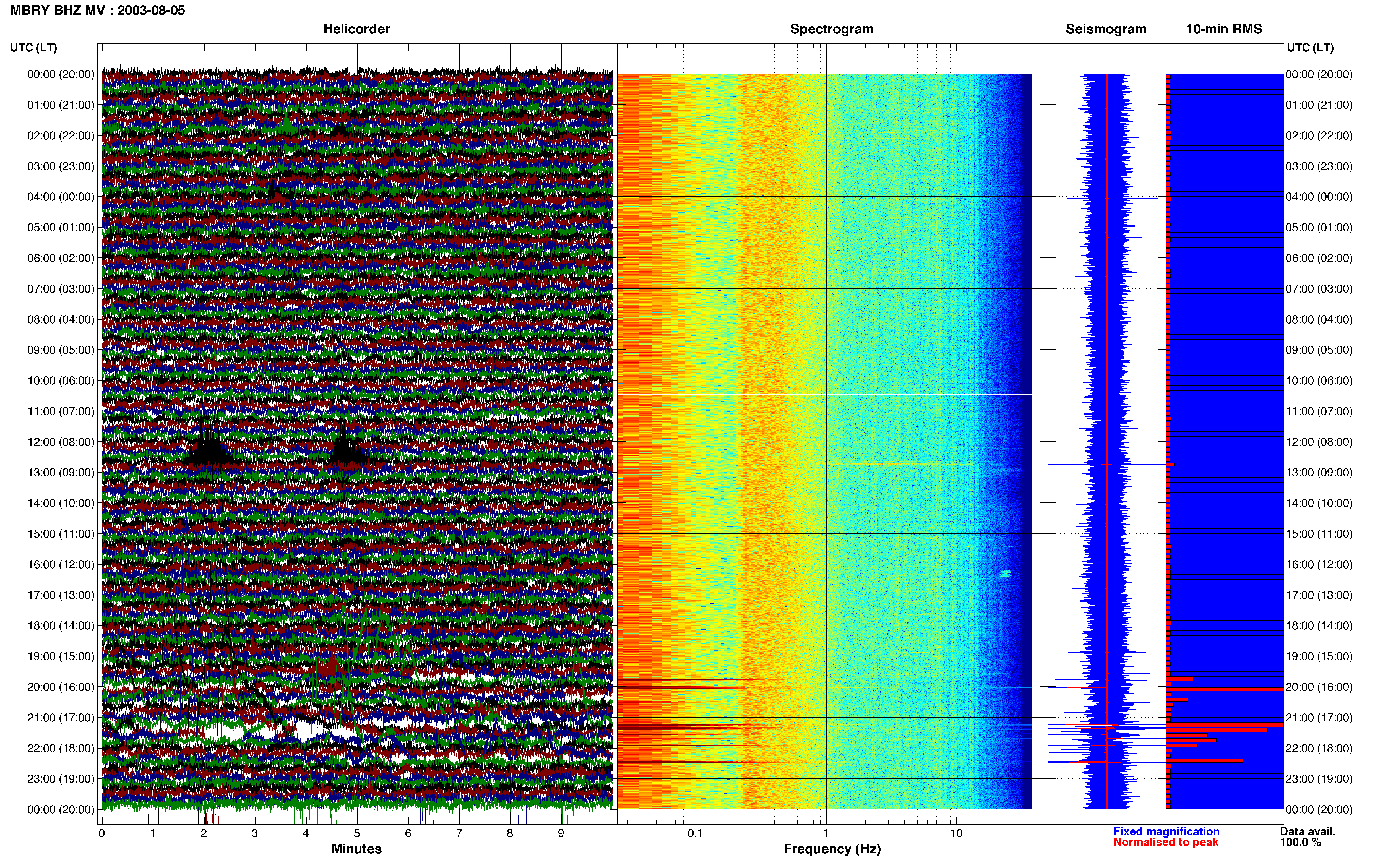The width and height of the screenshot is (1388, 868).
Task: Select the left '21:00 (17:00)' time label
Action: (x=61, y=718)
